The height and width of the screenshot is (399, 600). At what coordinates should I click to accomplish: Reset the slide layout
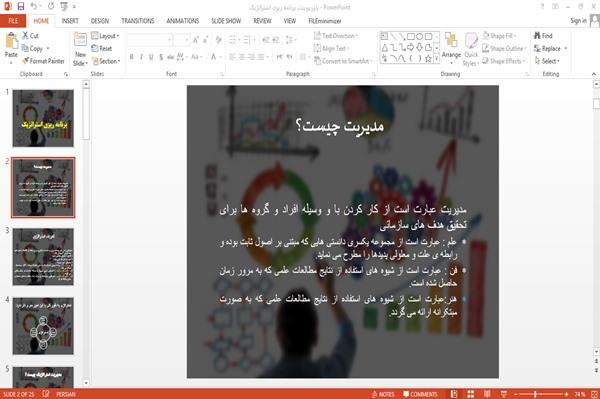tap(102, 49)
